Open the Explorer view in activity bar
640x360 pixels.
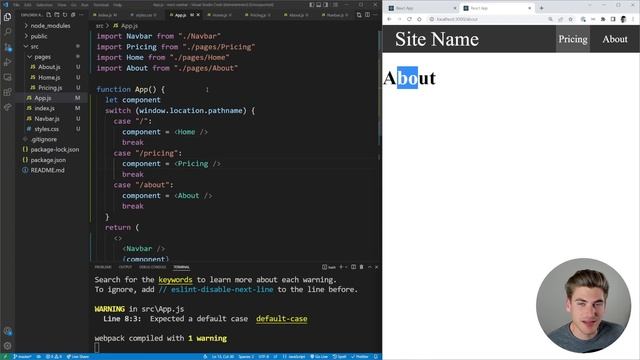7,17
